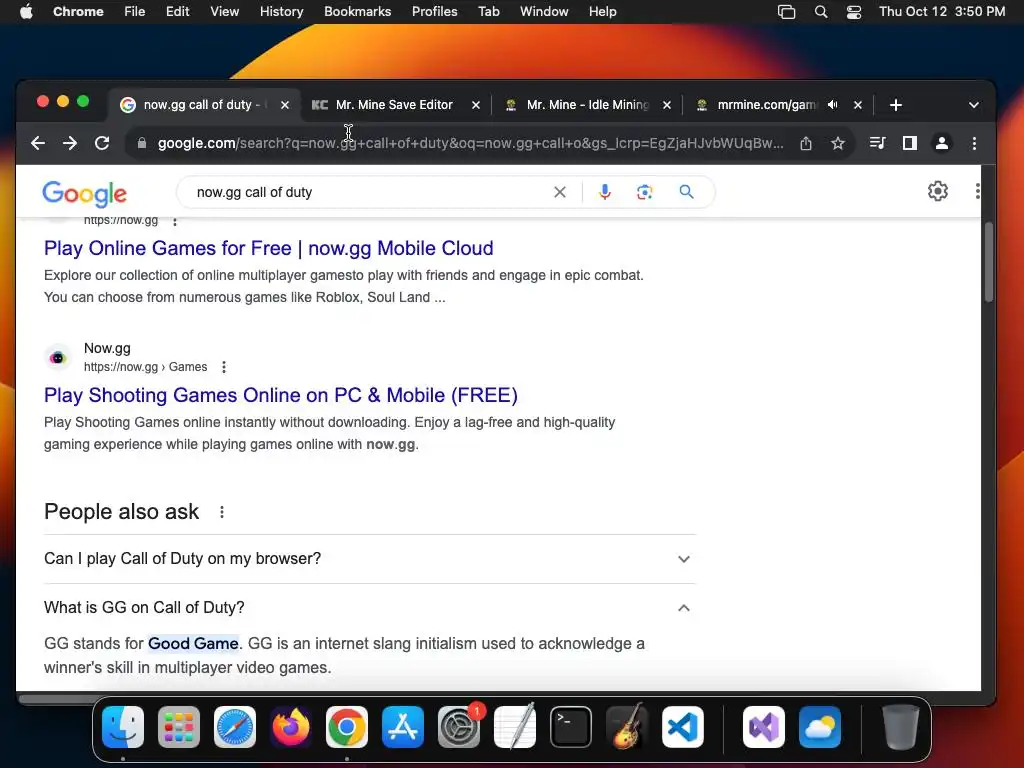Image resolution: width=1024 pixels, height=768 pixels.
Task: Launch GarageBand from the Dock
Action: [x=627, y=726]
